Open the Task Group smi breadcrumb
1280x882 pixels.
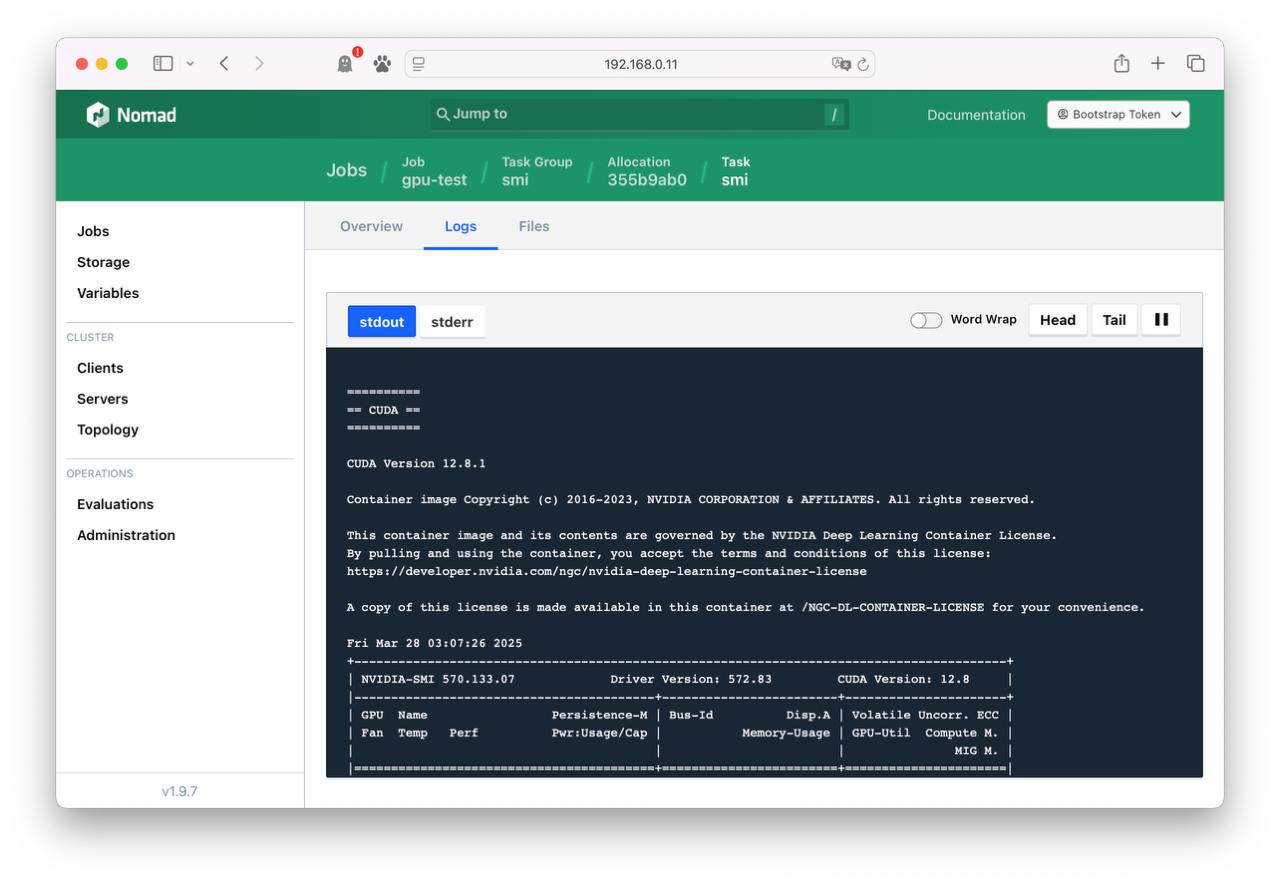[537, 171]
